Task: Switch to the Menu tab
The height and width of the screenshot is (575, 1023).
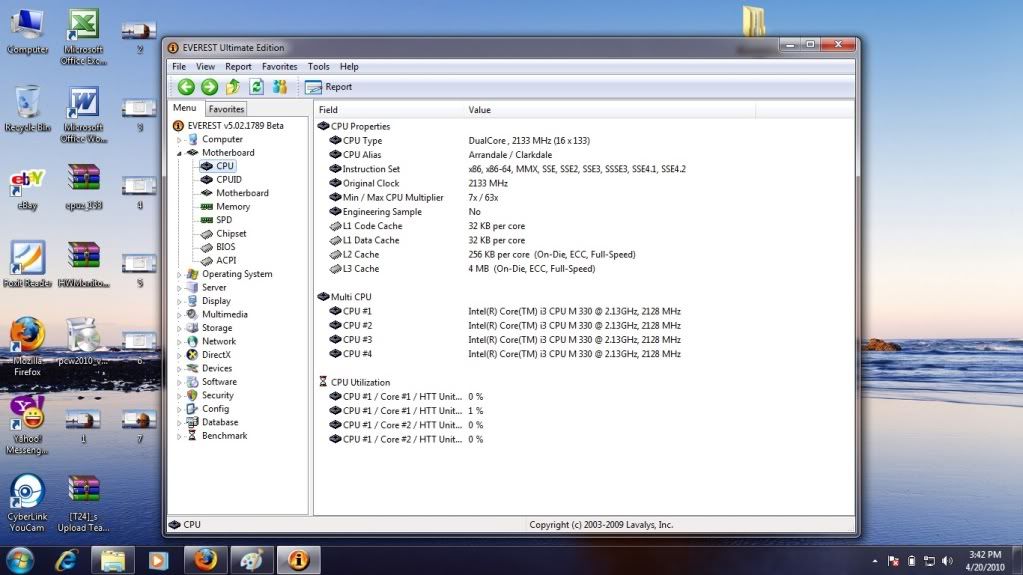Action: [x=185, y=108]
